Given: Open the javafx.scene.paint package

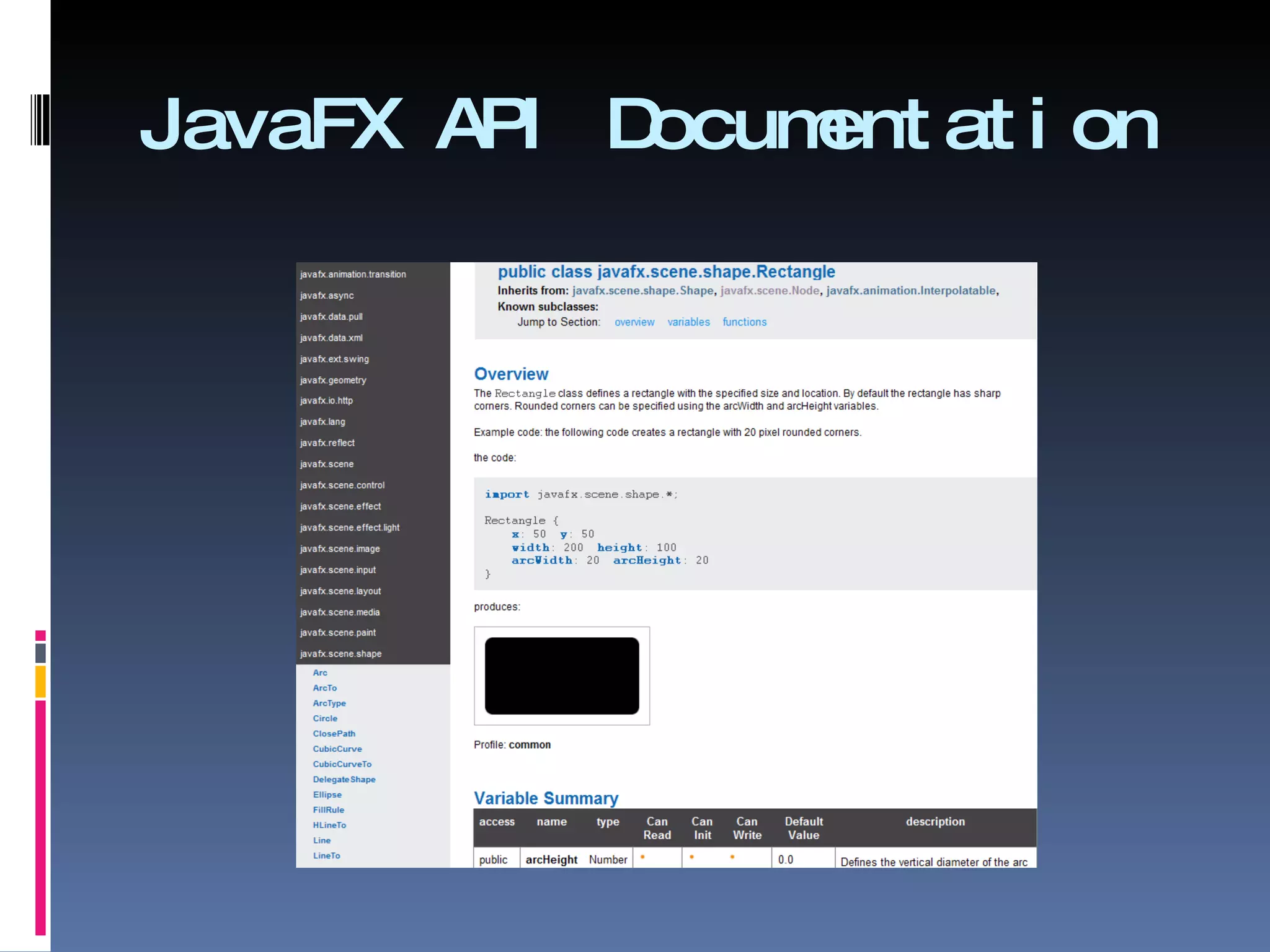Looking at the screenshot, I should tap(338, 632).
